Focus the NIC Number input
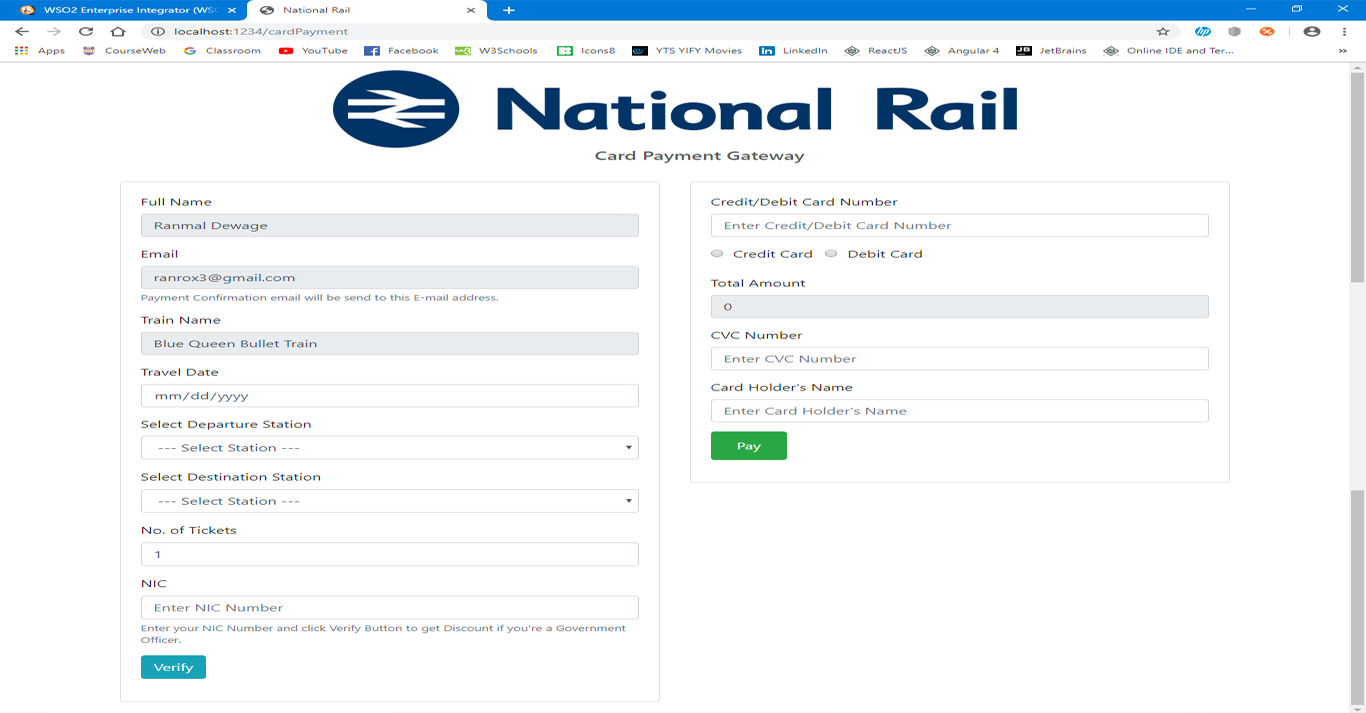Image resolution: width=1366 pixels, height=713 pixels. pyautogui.click(x=390, y=608)
